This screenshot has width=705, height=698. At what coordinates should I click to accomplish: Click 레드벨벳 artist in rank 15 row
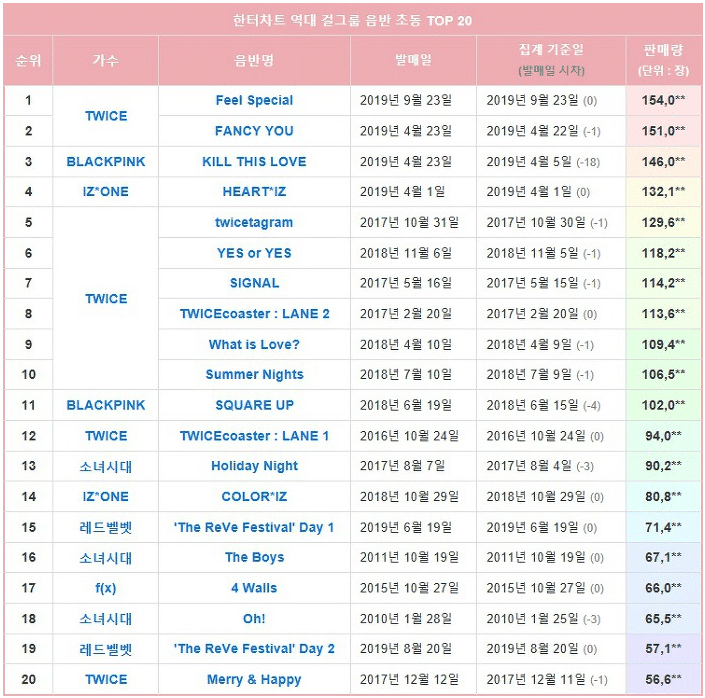pyautogui.click(x=106, y=527)
